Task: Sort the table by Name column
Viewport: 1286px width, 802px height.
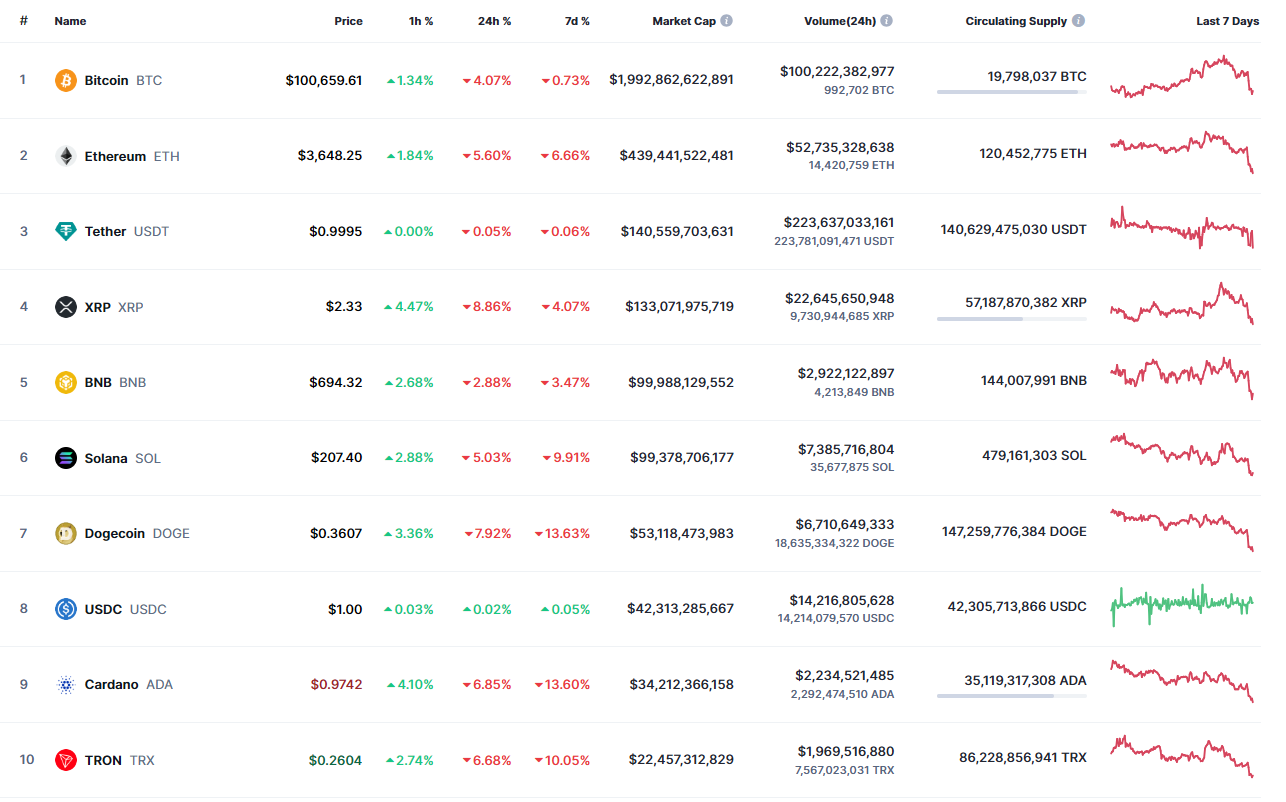Action: [70, 21]
